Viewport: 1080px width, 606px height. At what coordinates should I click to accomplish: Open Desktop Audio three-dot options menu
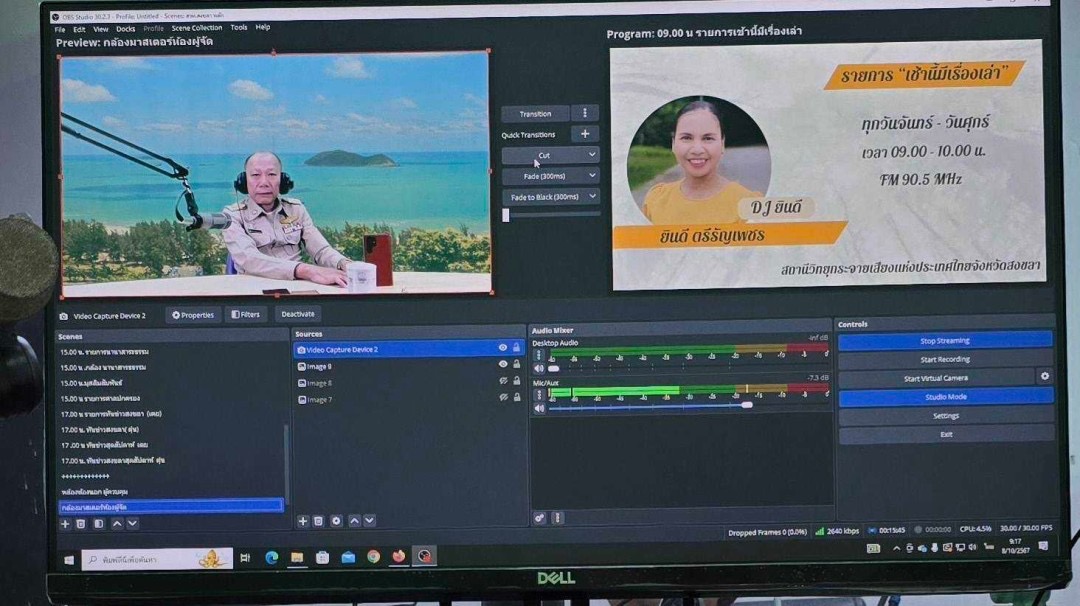coord(539,355)
